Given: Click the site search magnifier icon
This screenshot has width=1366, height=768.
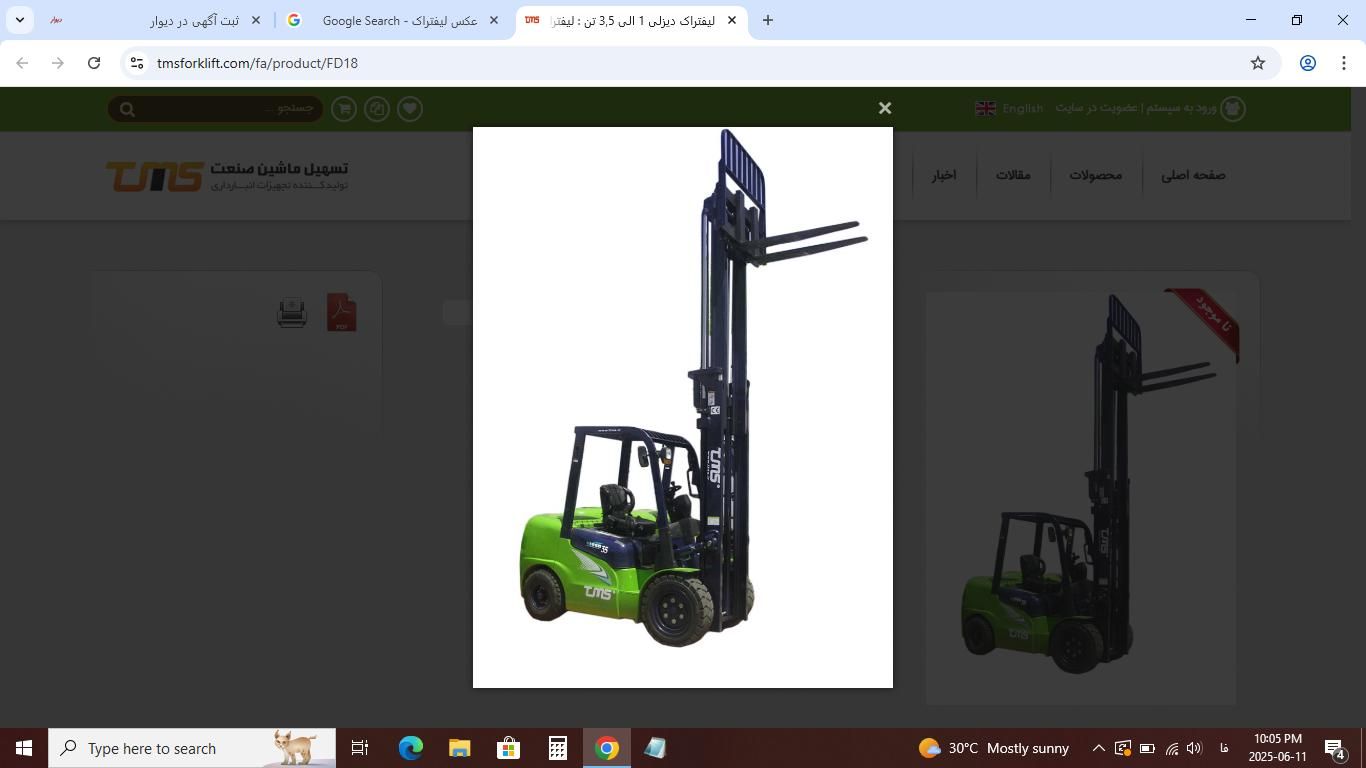Looking at the screenshot, I should point(127,109).
